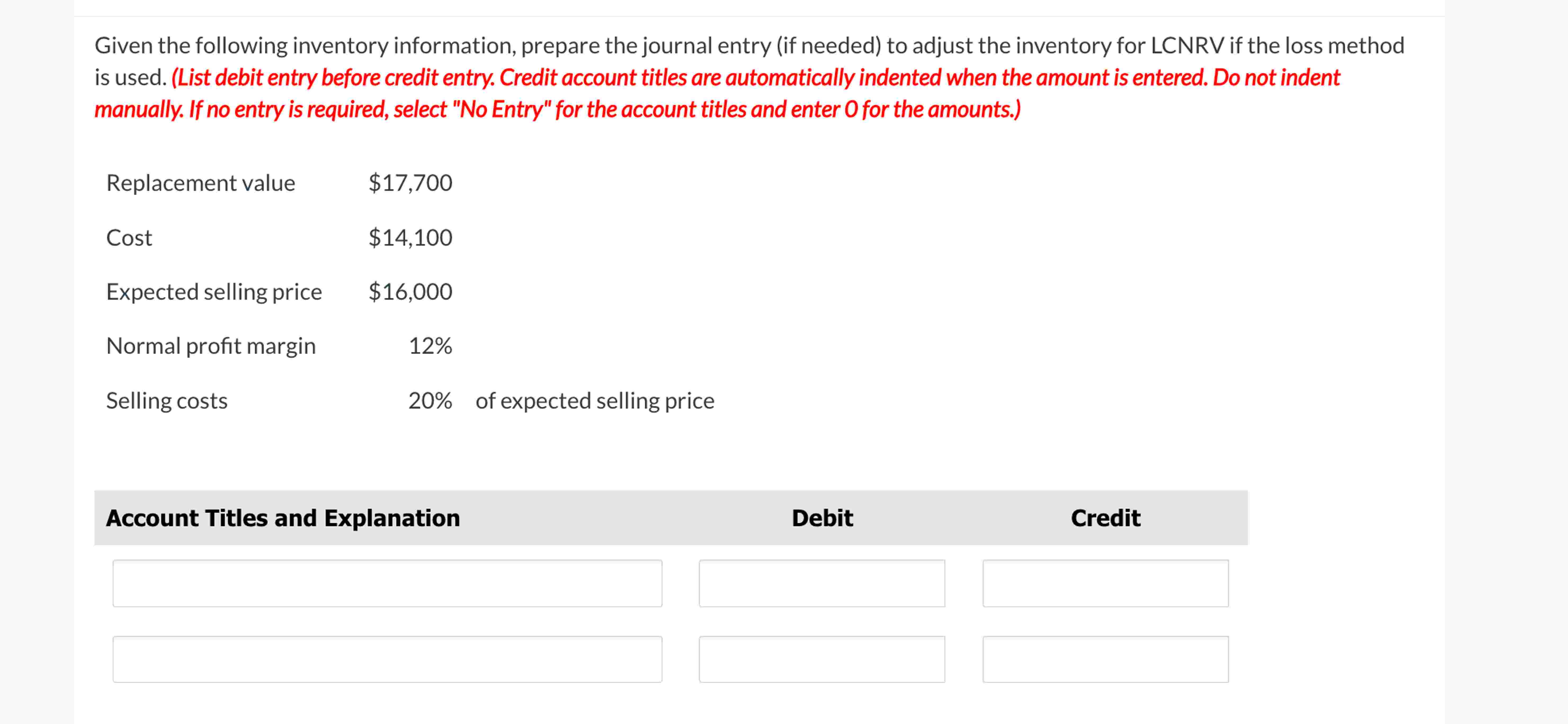Select the 20% selling costs value
This screenshot has width=1568, height=724.
pos(430,400)
